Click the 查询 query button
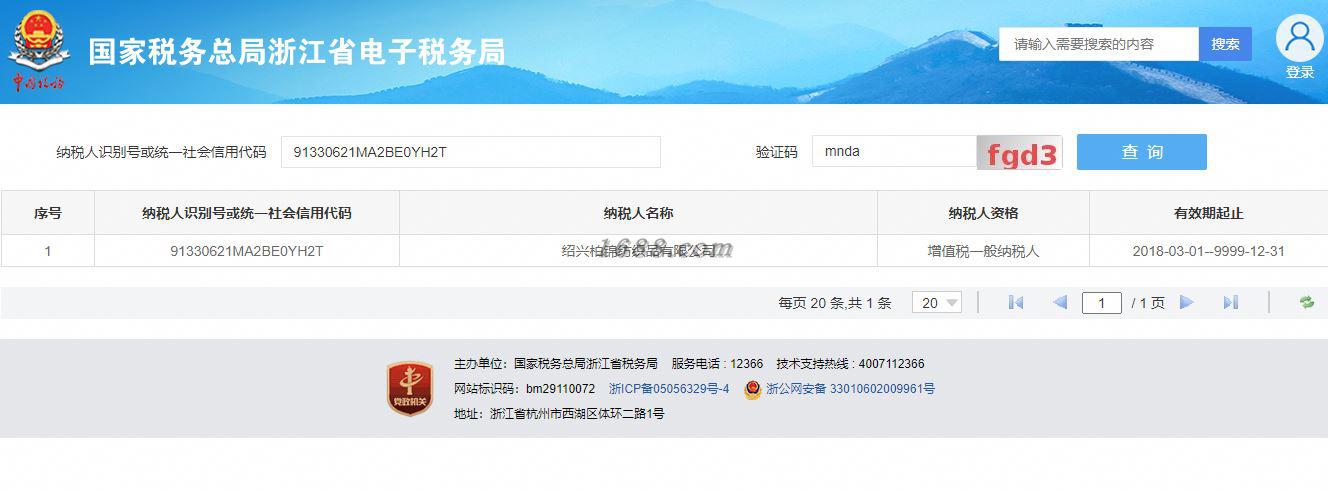The height and width of the screenshot is (491, 1328). [1142, 152]
